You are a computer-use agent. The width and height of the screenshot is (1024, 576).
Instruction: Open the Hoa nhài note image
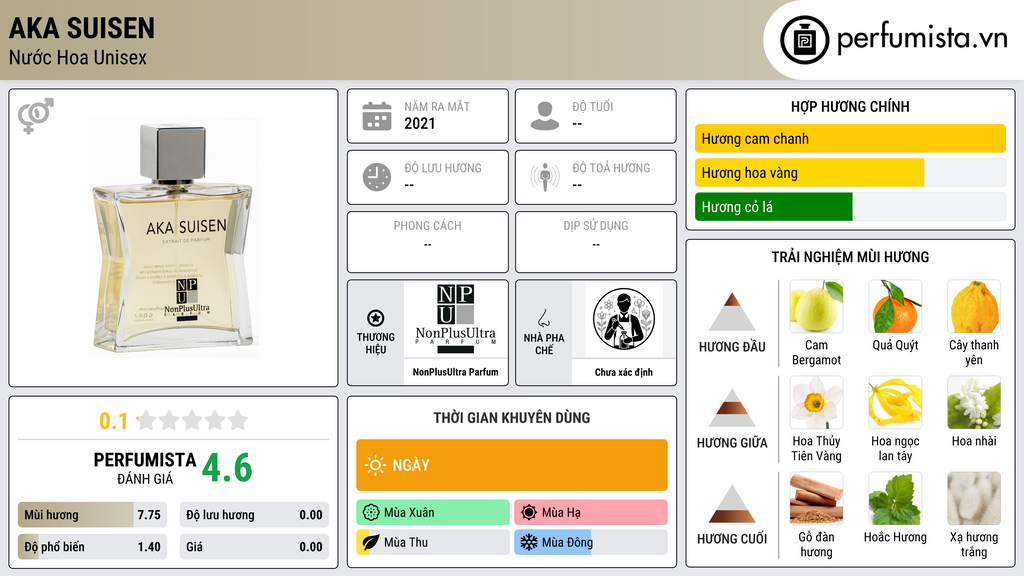point(974,402)
